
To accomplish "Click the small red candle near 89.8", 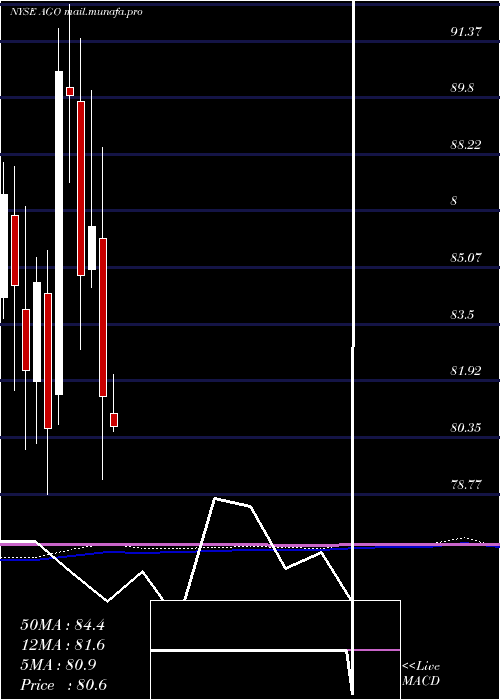I will click(x=70, y=91).
